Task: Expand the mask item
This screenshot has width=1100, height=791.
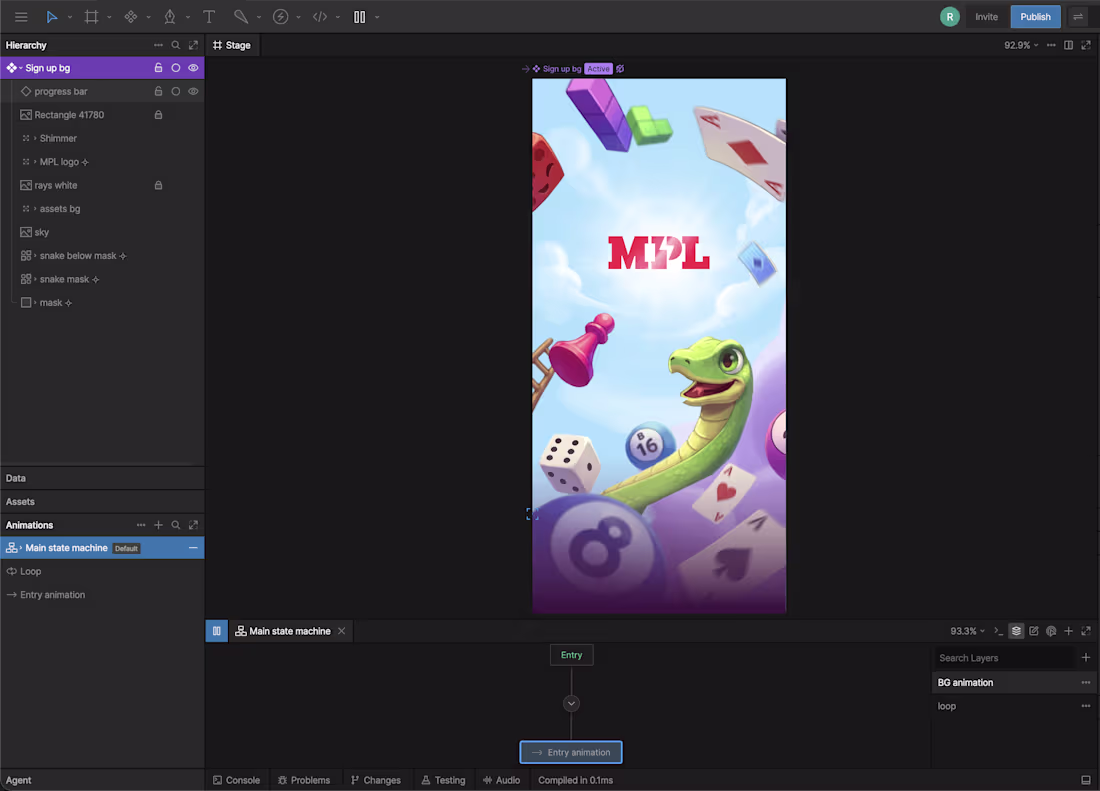Action: (35, 303)
